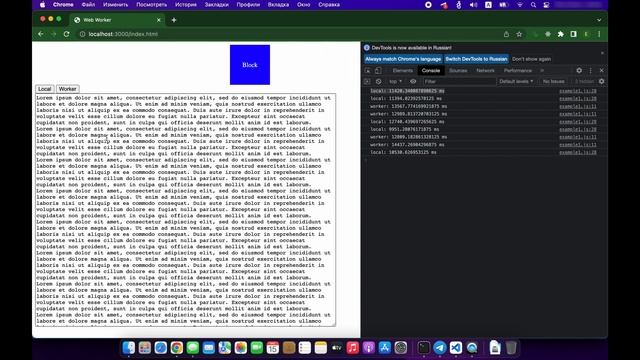Screen dimensions: 640x360
Task: Open Music app from the Dock
Action: pyautogui.click(x=352, y=348)
